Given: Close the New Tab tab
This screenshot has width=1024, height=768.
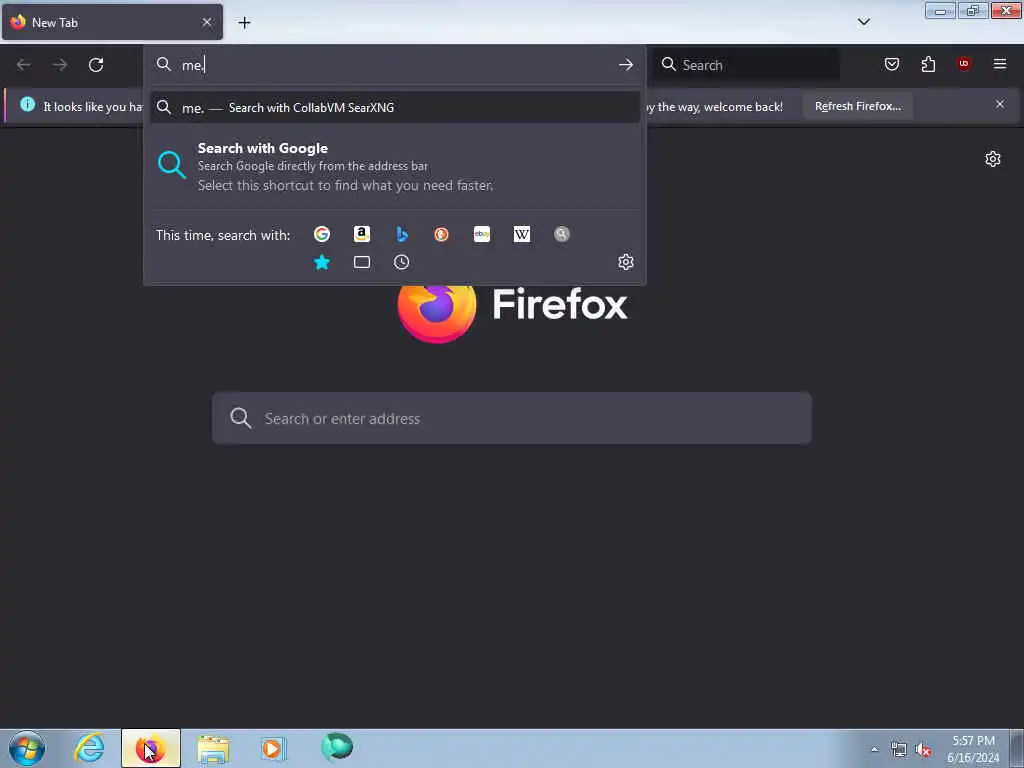Looking at the screenshot, I should (x=206, y=22).
